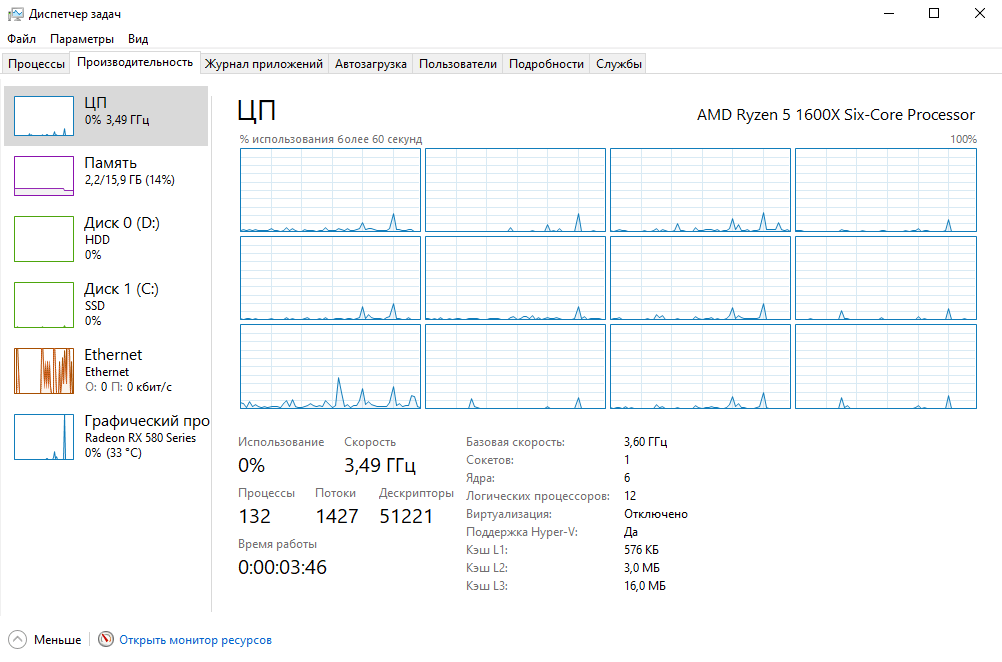Click the resource monitor icon at bottom

tap(106, 639)
